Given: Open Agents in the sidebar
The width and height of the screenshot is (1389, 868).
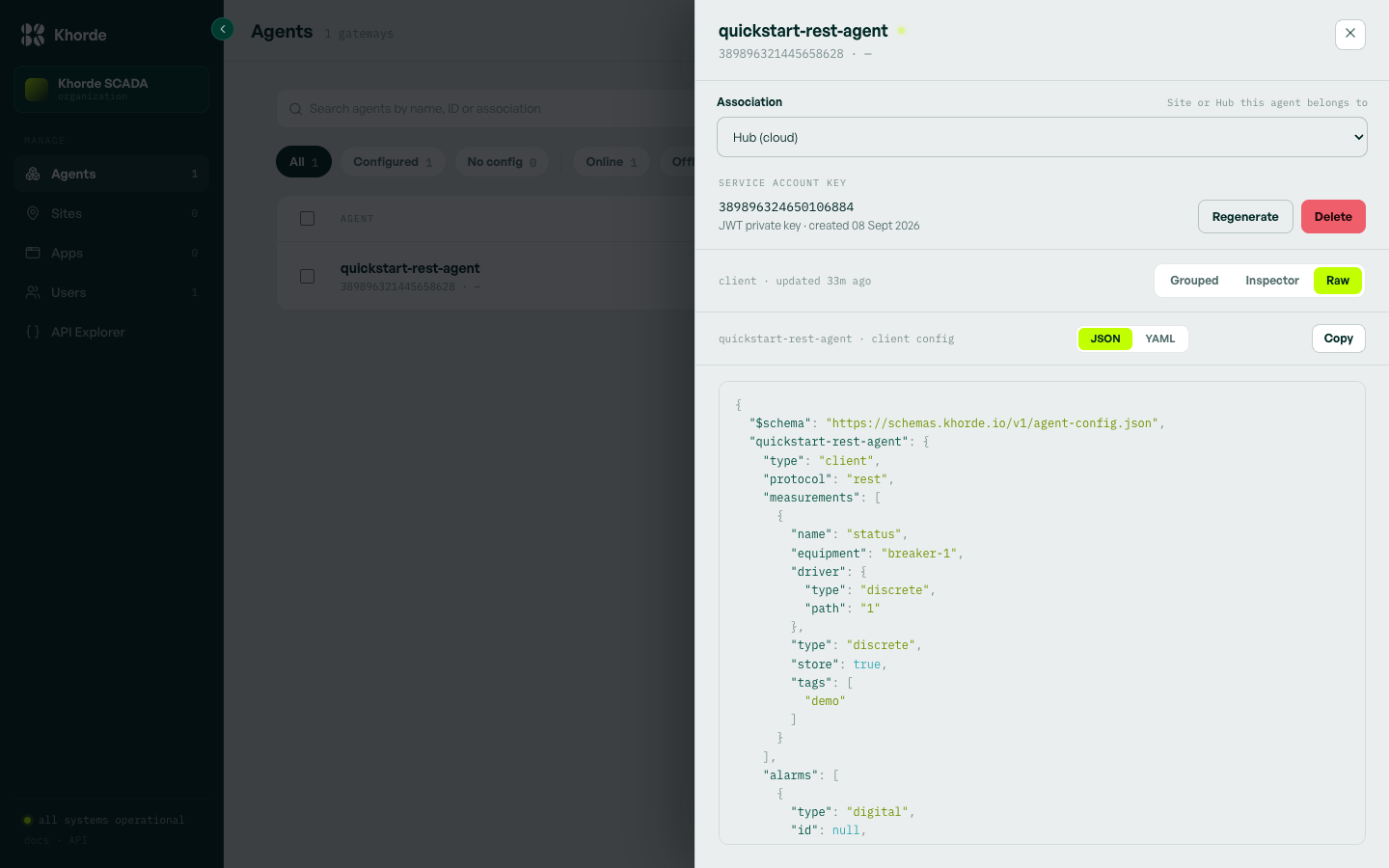Looking at the screenshot, I should [112, 174].
